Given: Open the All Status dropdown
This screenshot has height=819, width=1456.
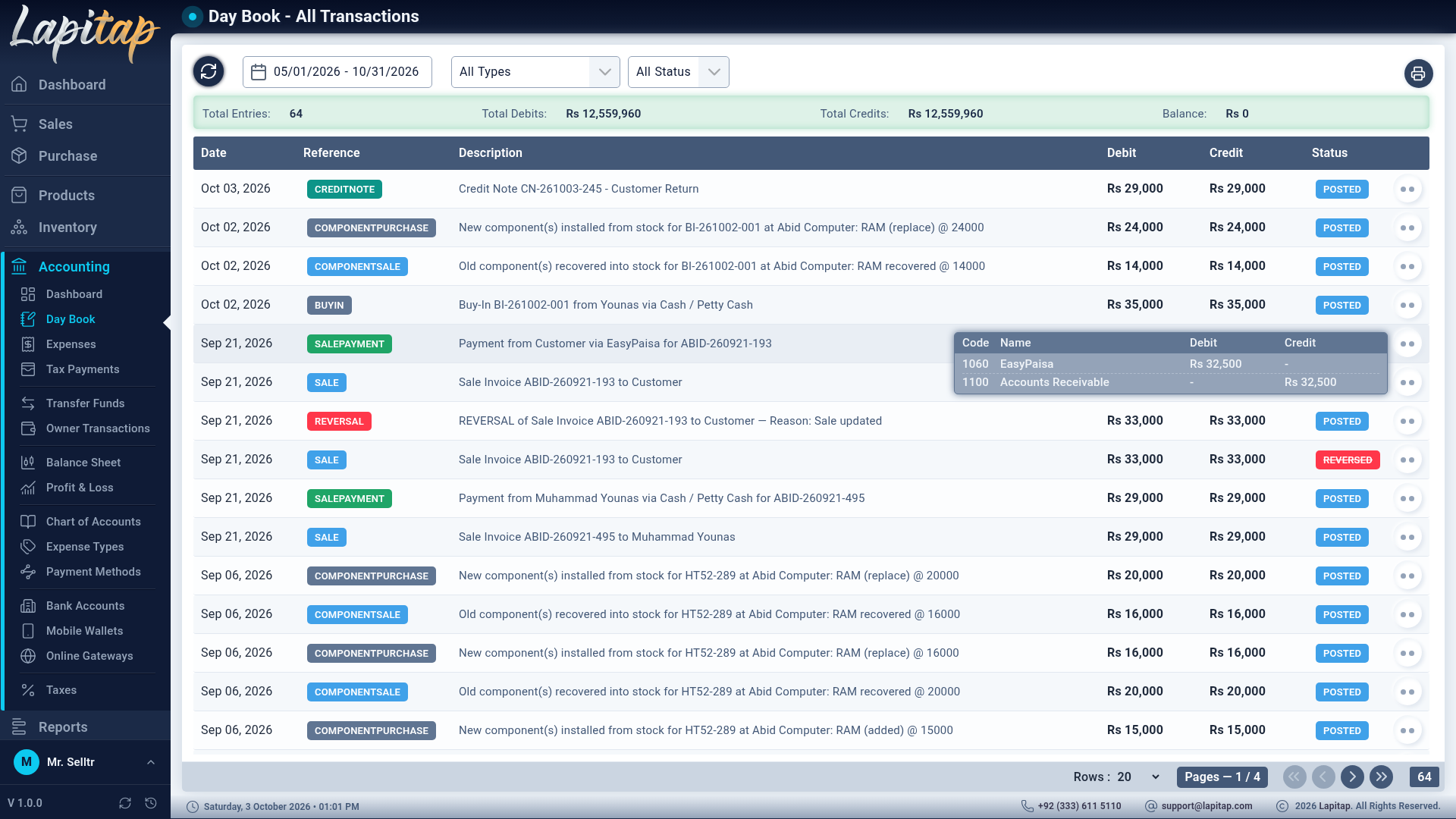Looking at the screenshot, I should (679, 72).
